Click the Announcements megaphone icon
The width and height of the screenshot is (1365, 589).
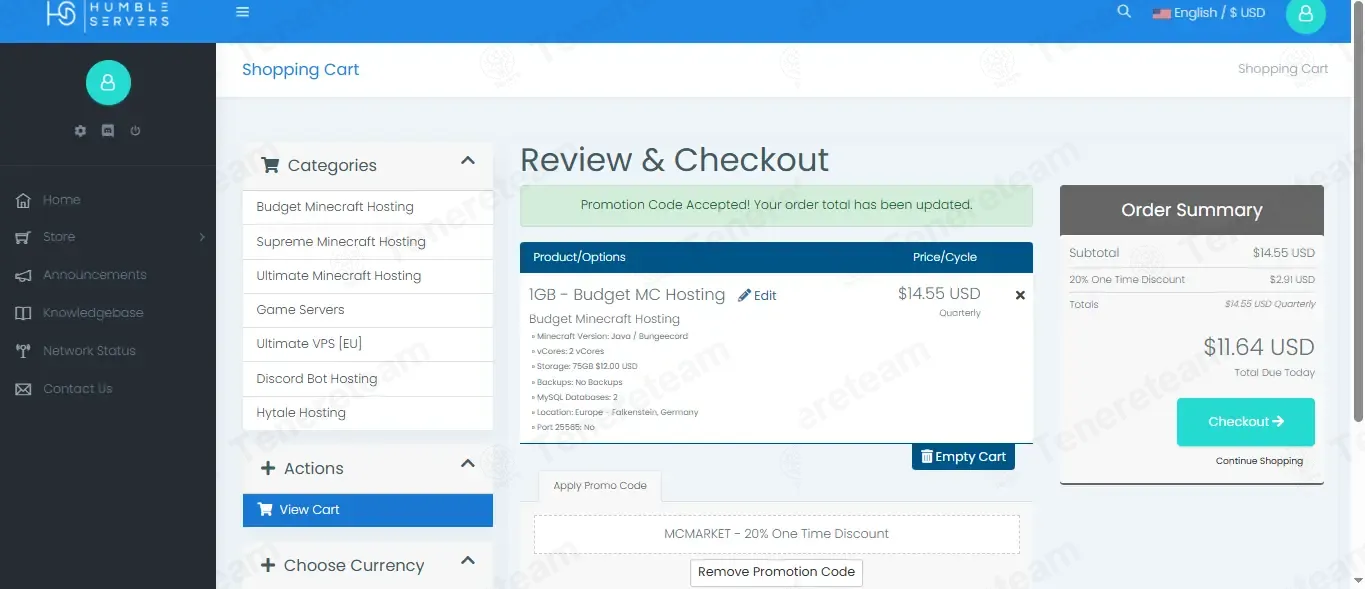click(23, 275)
